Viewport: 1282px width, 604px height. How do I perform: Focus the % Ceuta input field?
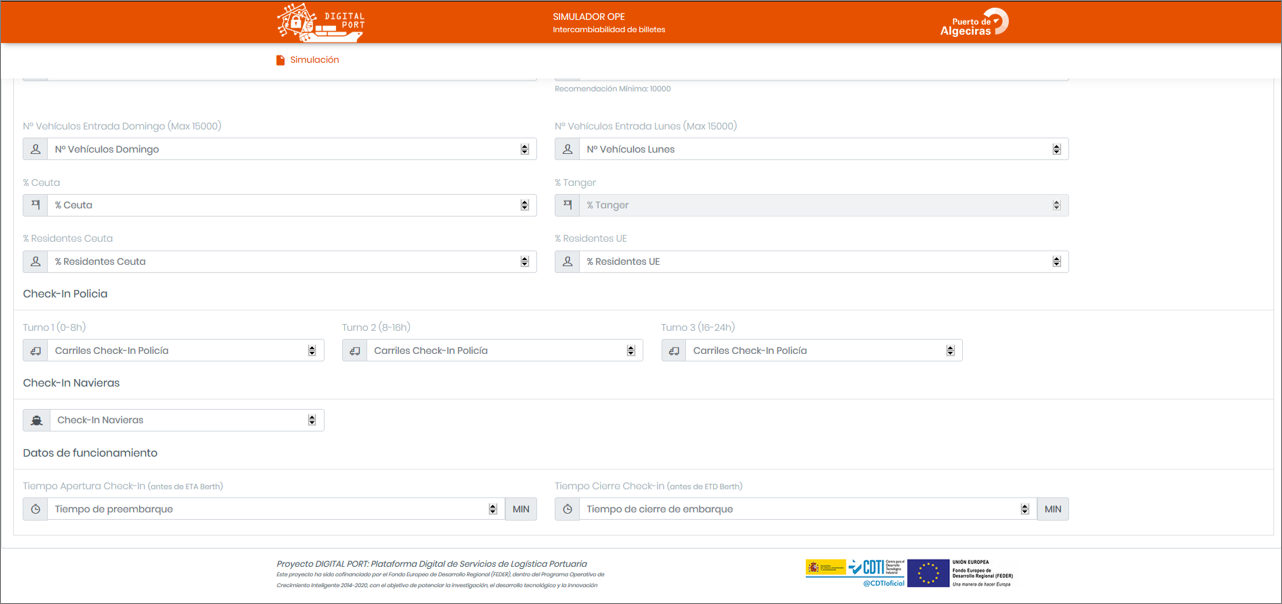click(x=292, y=205)
